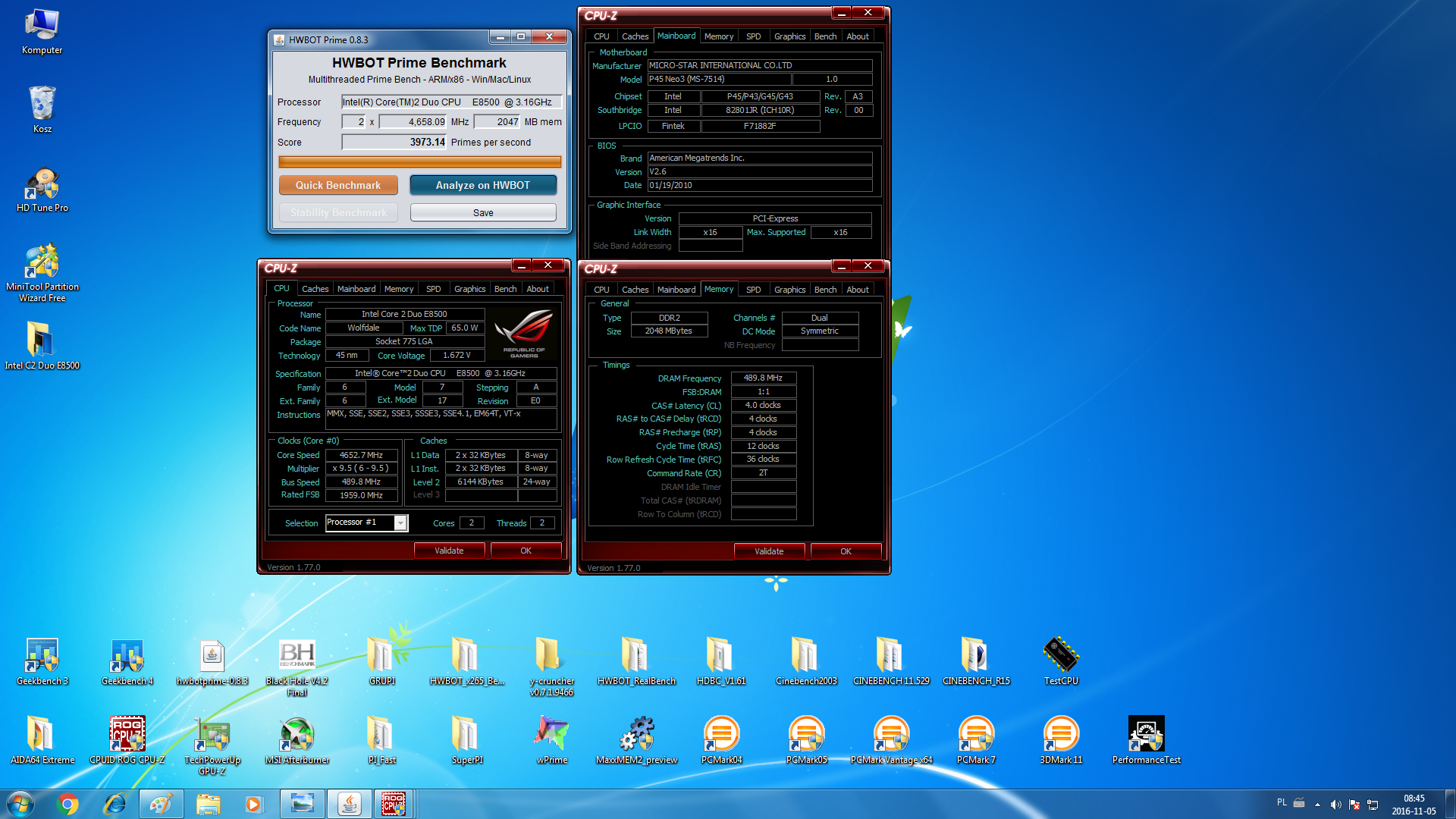
Task: Open the Processor #1 selection dropdown
Action: coord(367,522)
